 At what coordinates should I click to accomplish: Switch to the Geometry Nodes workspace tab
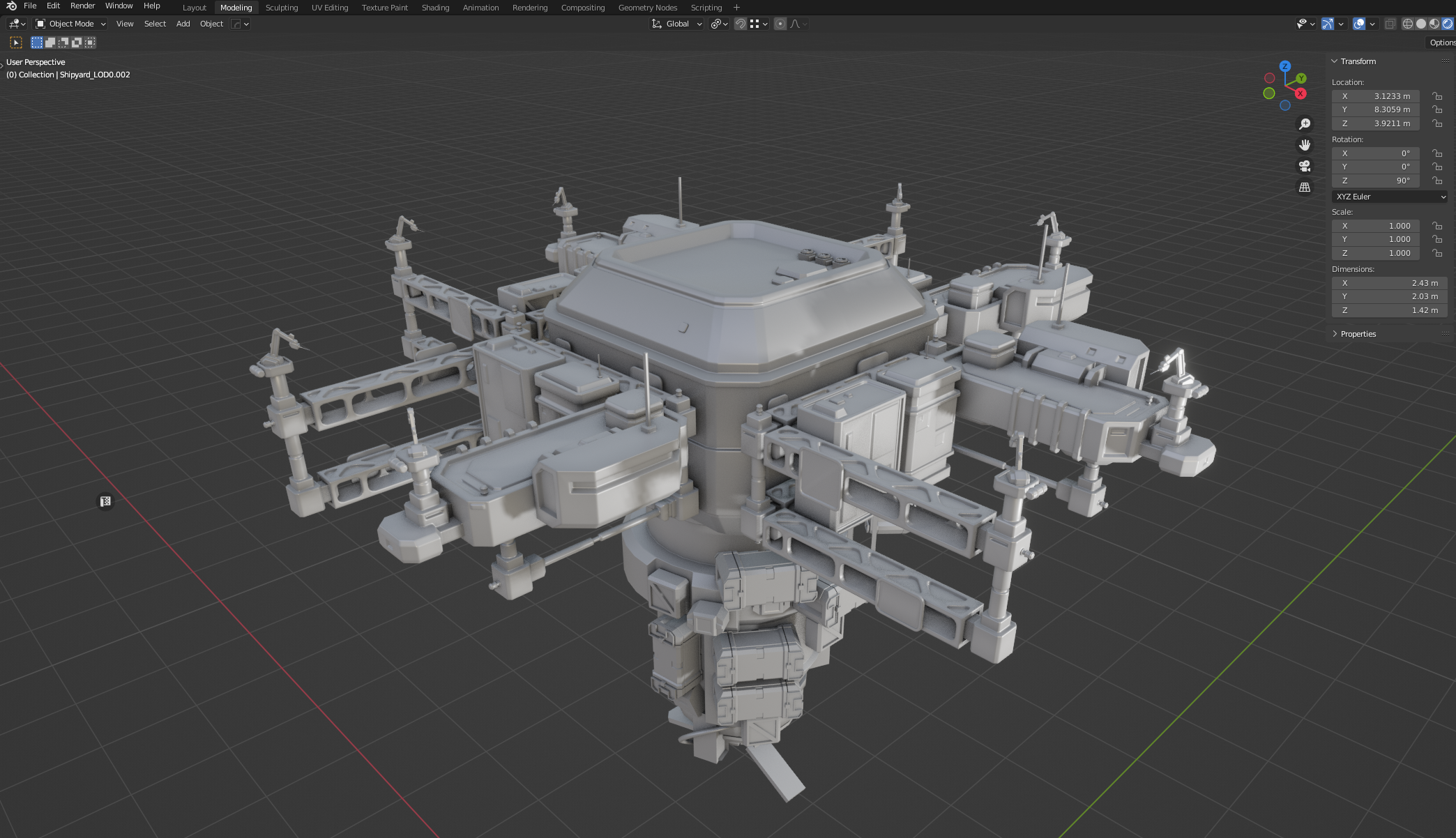(x=647, y=8)
